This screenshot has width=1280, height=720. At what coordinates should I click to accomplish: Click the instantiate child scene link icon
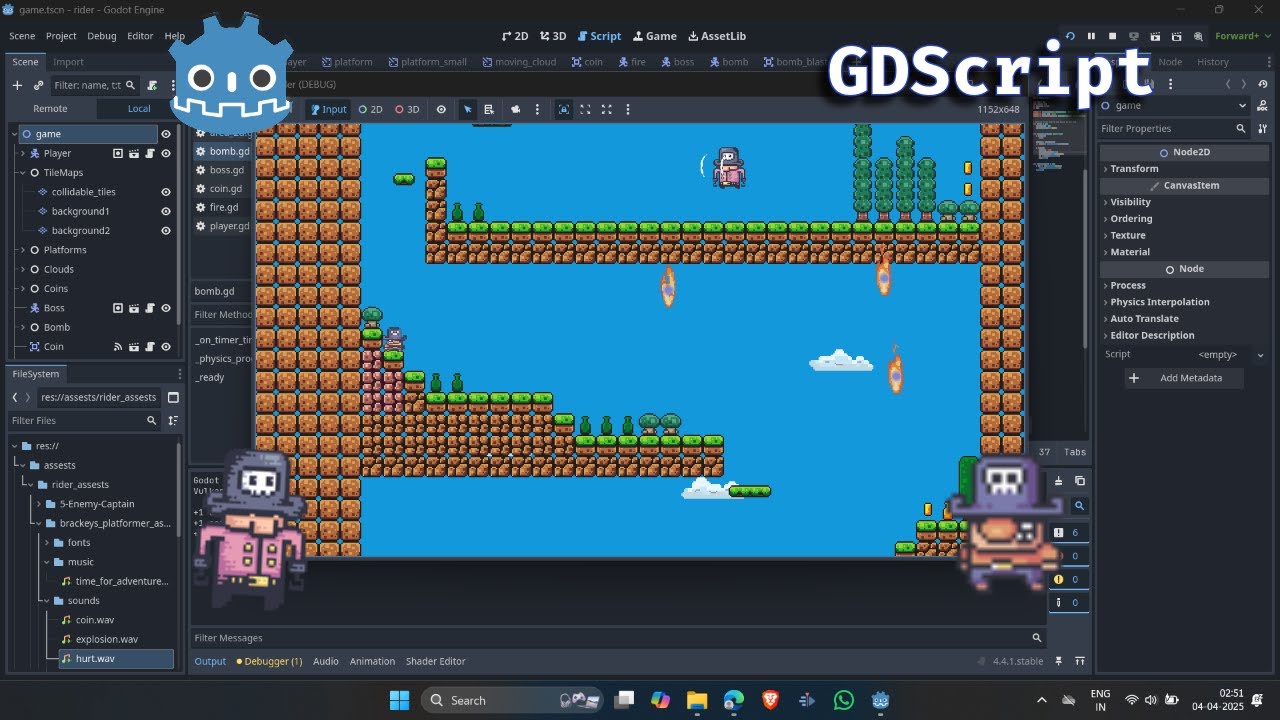[38, 85]
